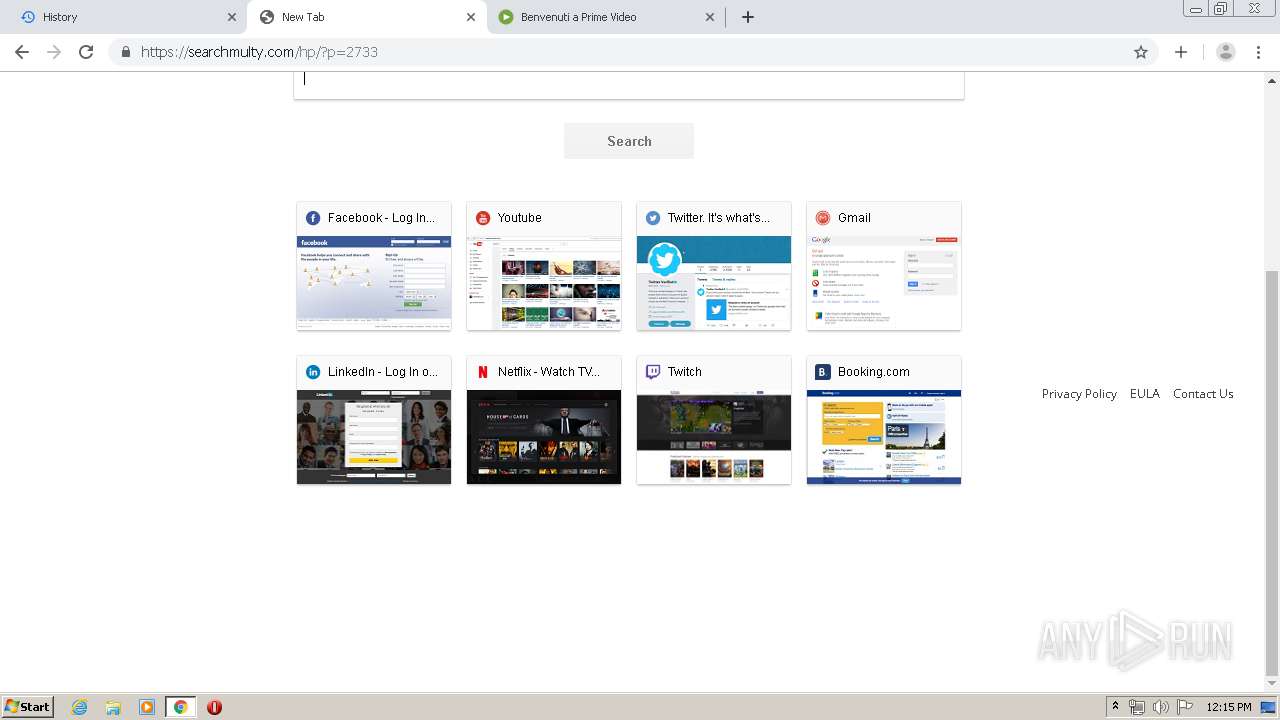Screen dimensions: 1280x720
Task: Click the plus extension icon beside address bar
Action: pos(1181,52)
